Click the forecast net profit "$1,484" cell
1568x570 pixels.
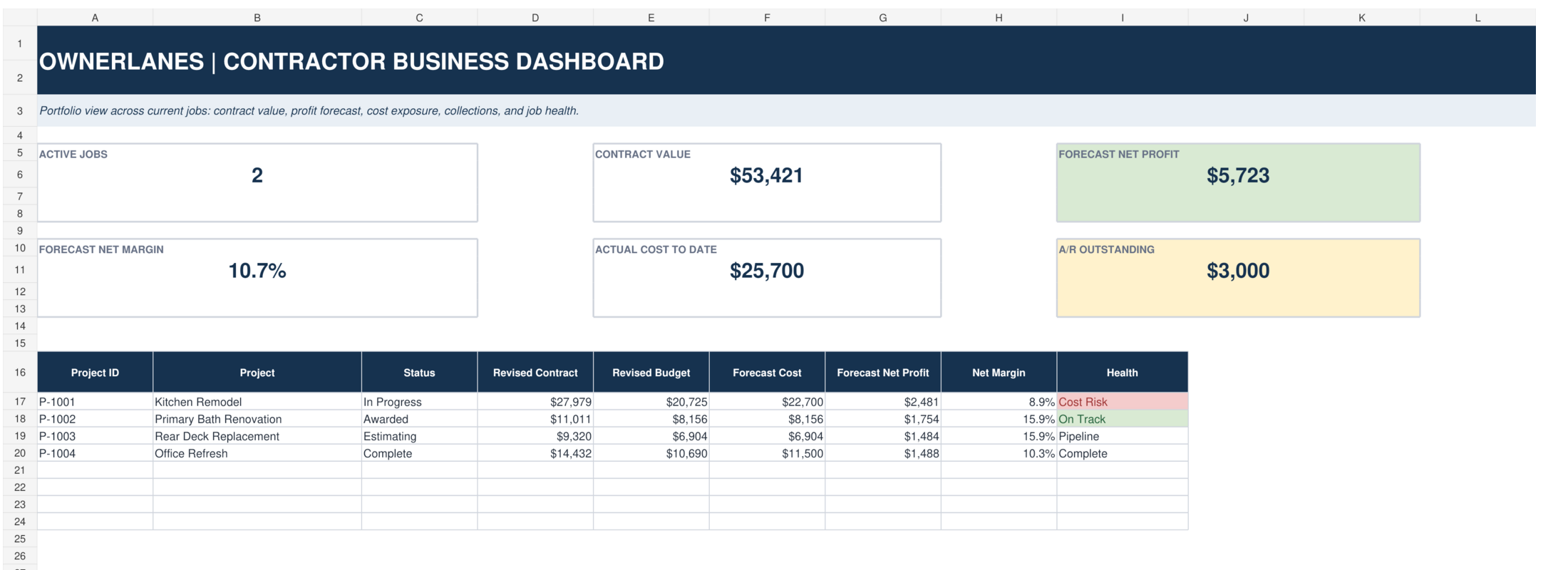point(883,436)
